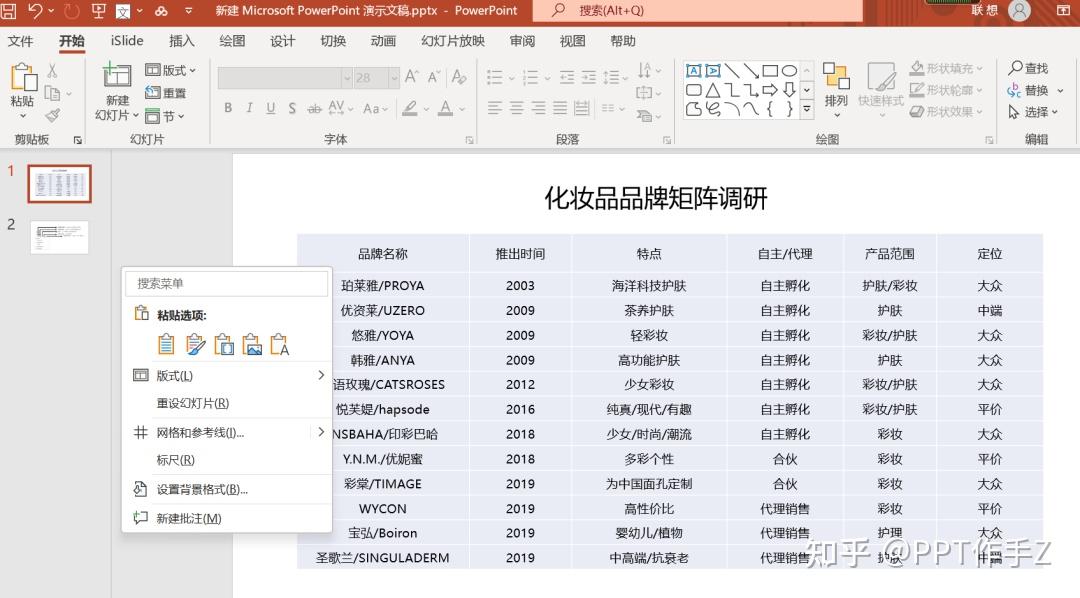The image size is (1080, 598).
Task: Toggle Underline formatting button
Action: 271,108
